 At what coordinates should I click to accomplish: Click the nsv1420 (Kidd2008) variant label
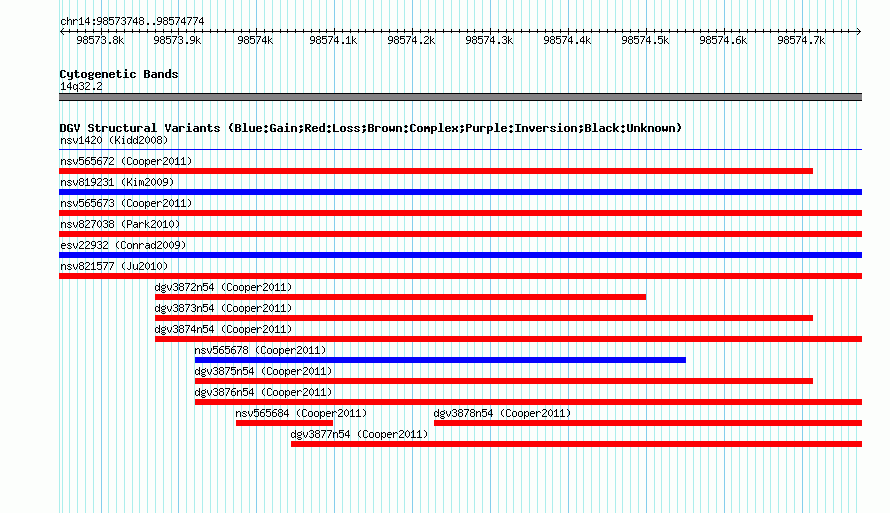114,140
